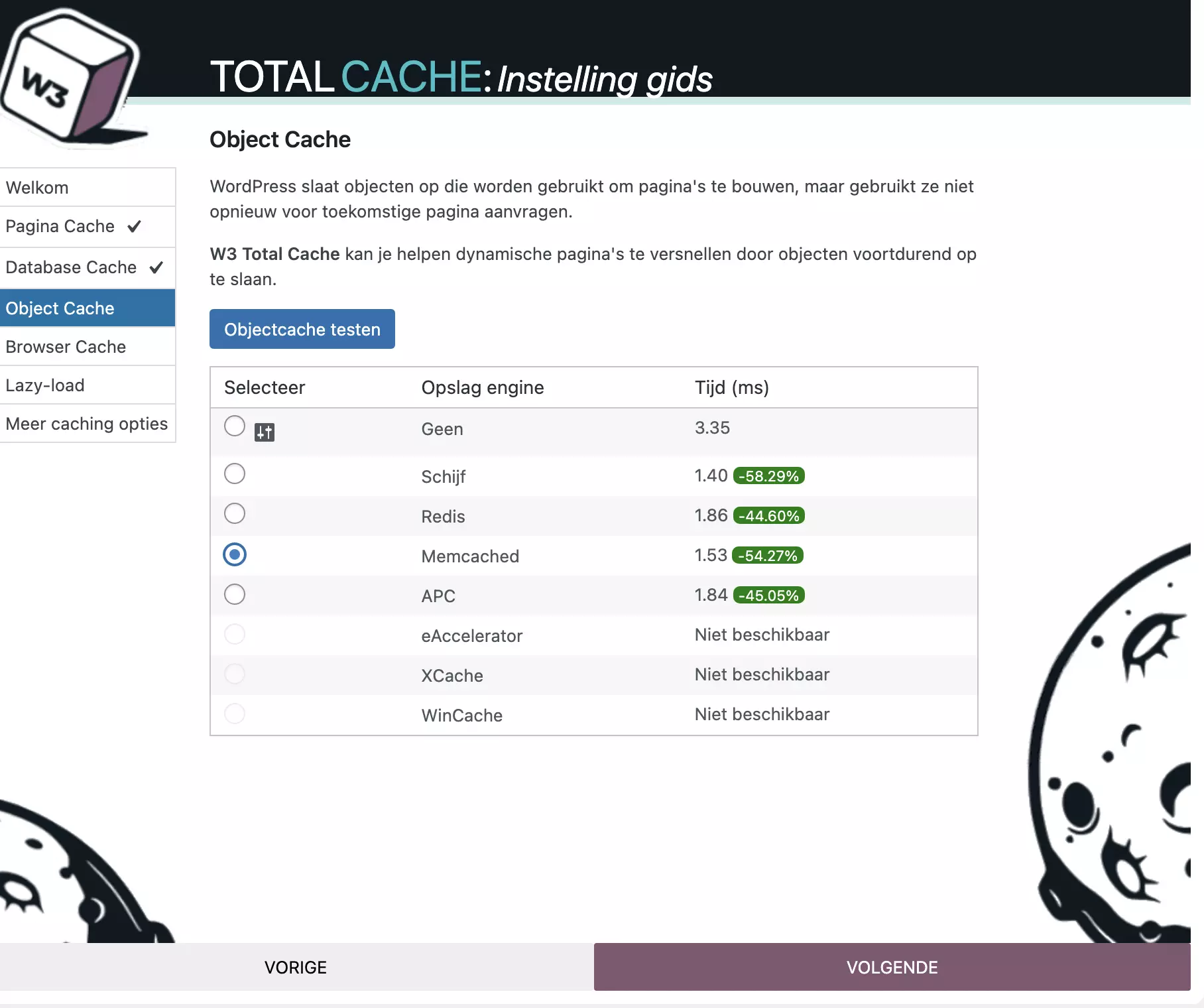Click the Geen engine label
Viewport: 1204px width, 1008px height.
[442, 429]
